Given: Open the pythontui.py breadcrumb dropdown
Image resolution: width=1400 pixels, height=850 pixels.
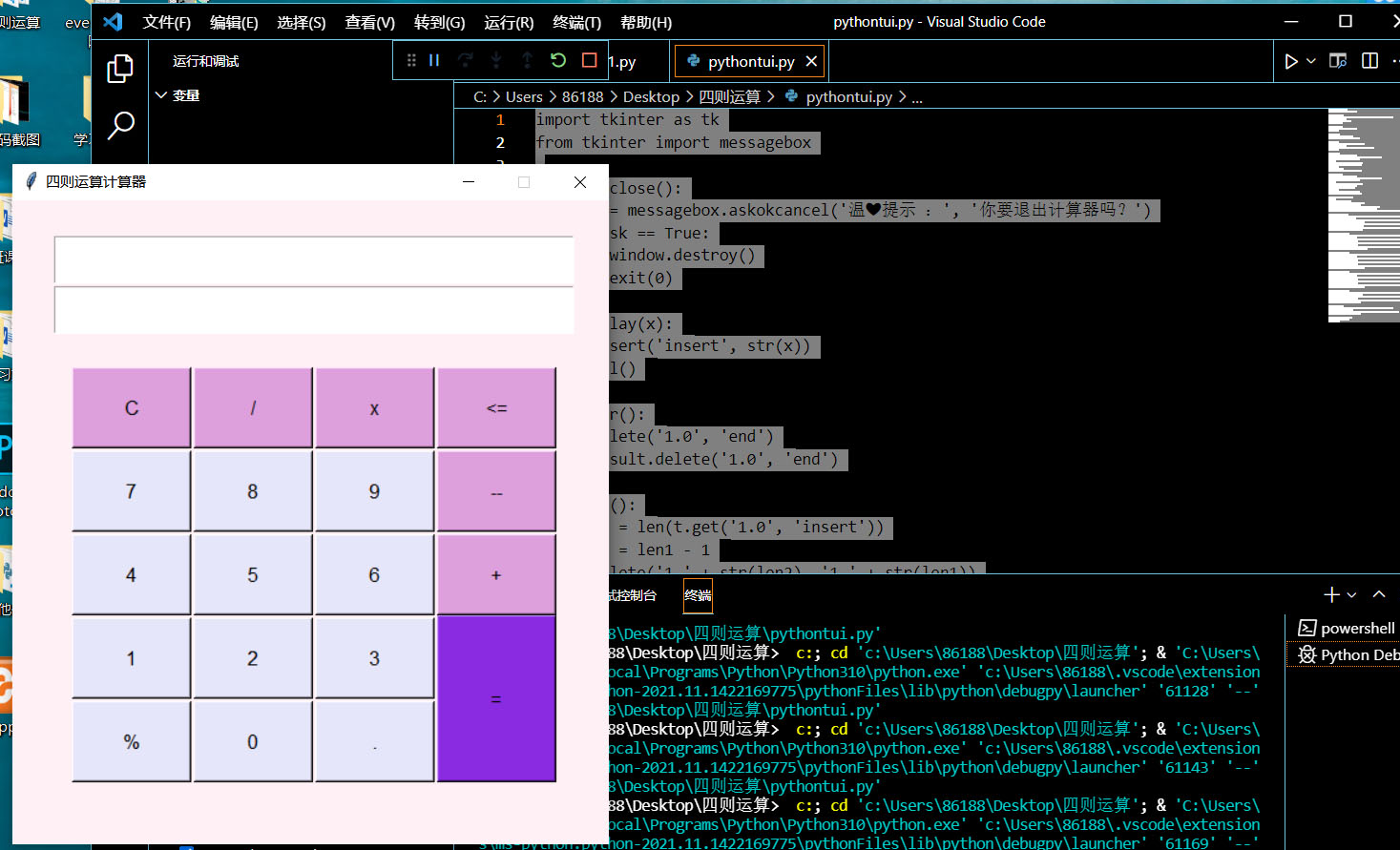Looking at the screenshot, I should (x=849, y=96).
